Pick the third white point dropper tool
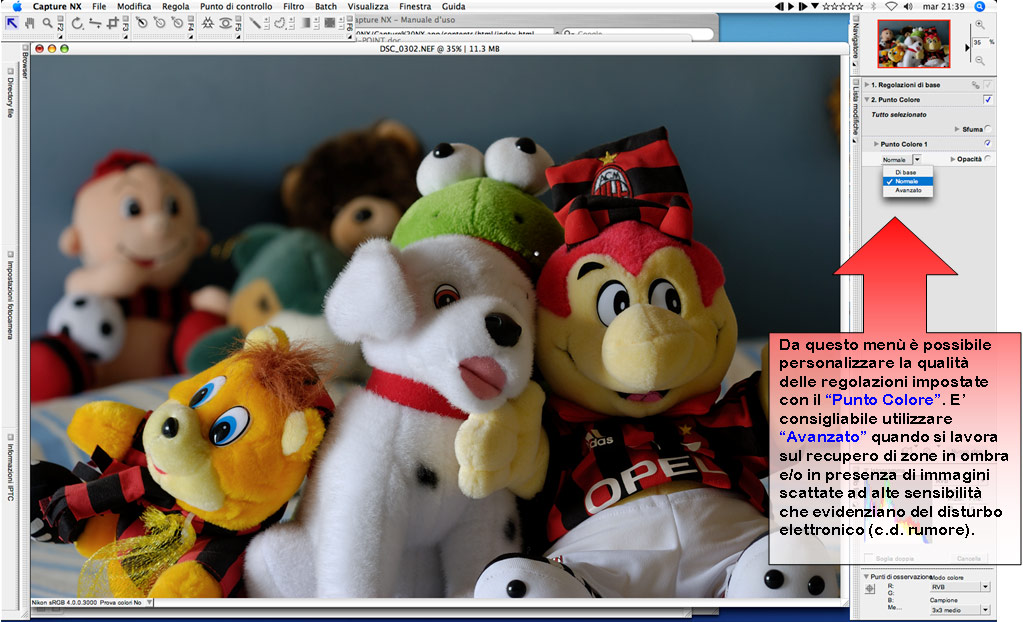 point(177,23)
